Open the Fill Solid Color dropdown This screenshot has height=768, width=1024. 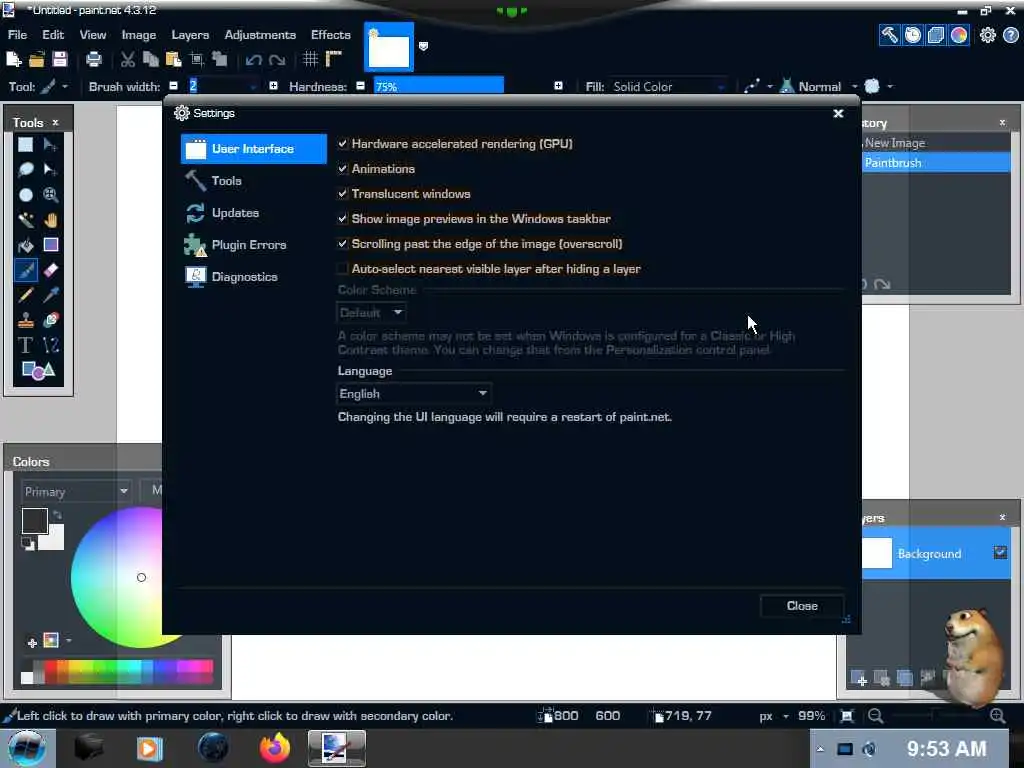tap(669, 86)
